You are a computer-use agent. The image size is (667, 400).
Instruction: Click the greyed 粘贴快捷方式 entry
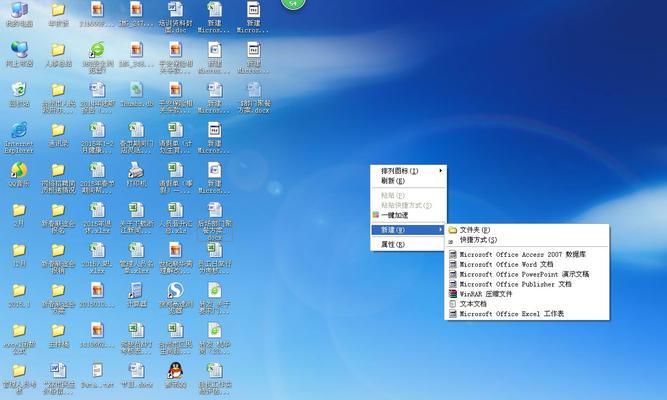(x=408, y=205)
